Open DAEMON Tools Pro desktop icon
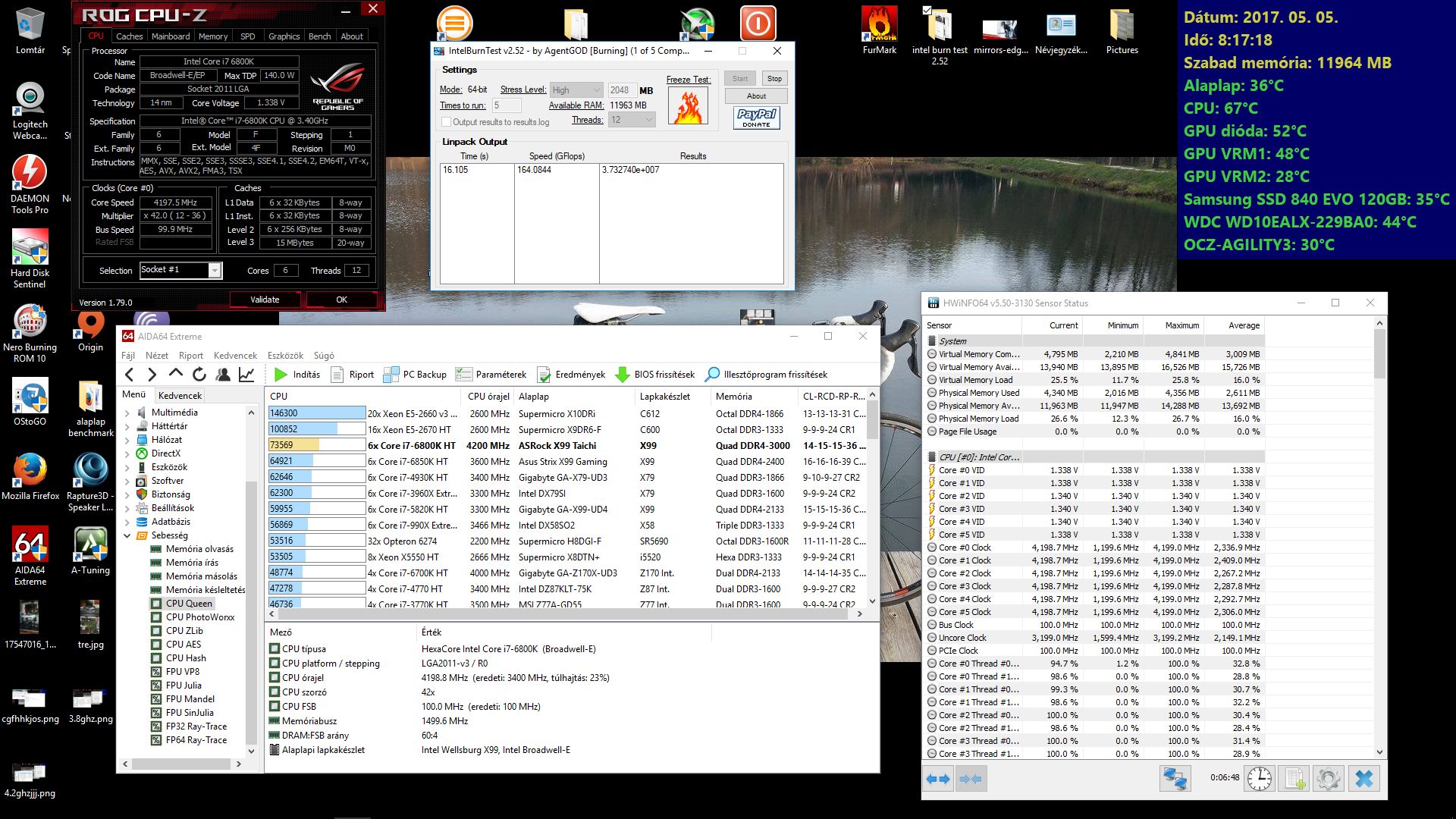The width and height of the screenshot is (1456, 819). pyautogui.click(x=30, y=184)
